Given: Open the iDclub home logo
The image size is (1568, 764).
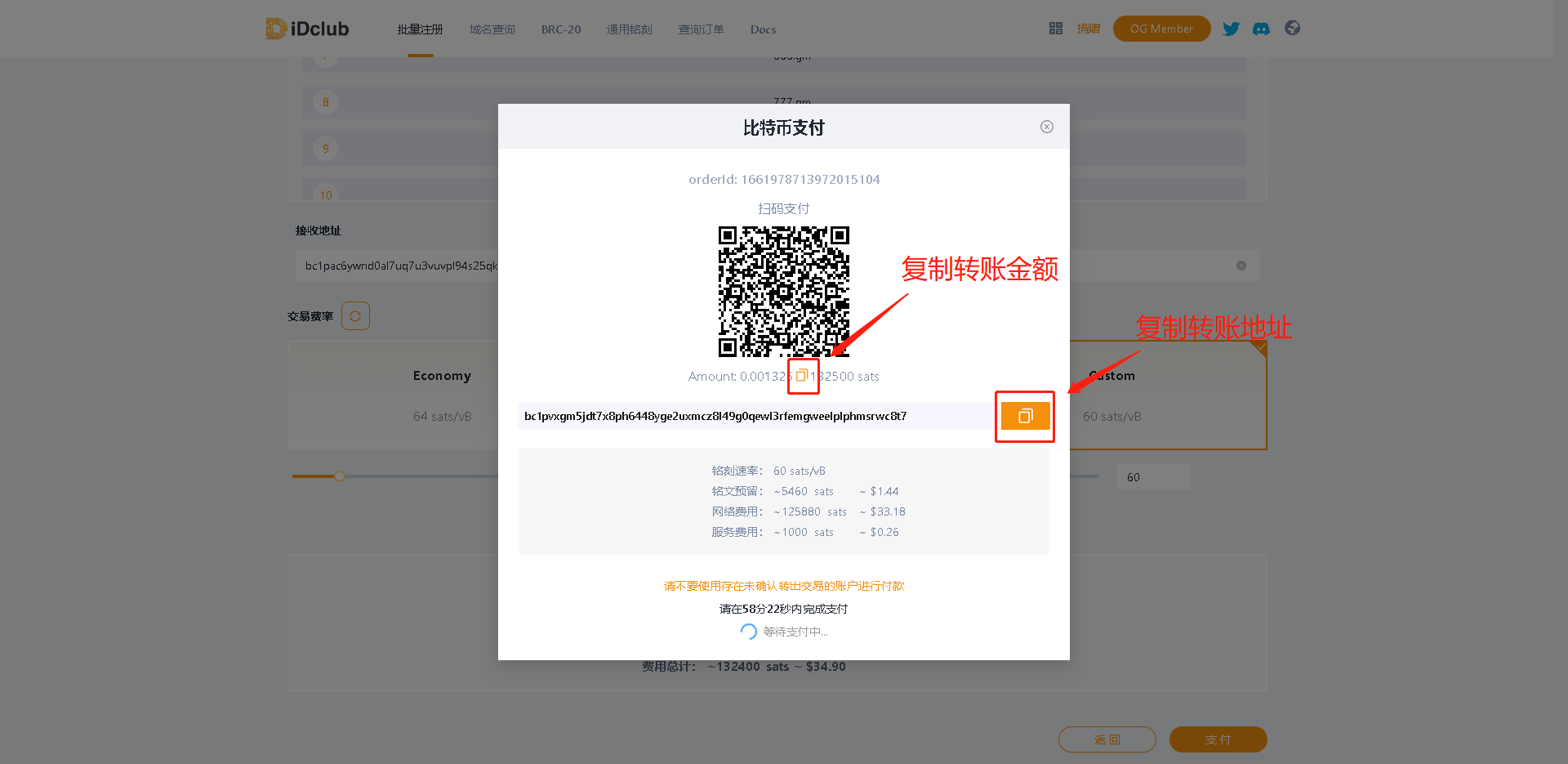Looking at the screenshot, I should coord(308,29).
